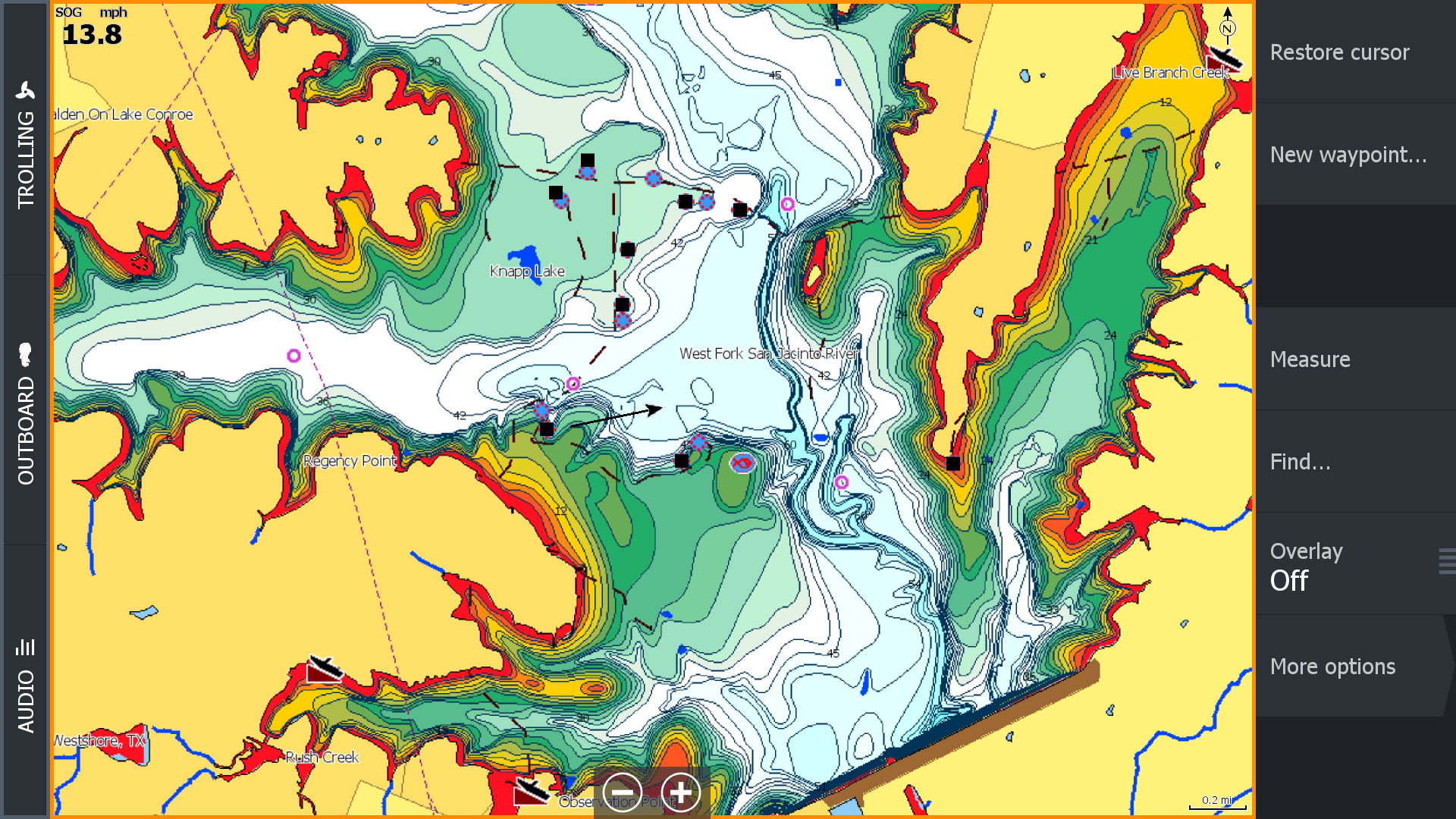Click the trolling motor icon in sidebar
The width and height of the screenshot is (1456, 819).
(x=27, y=90)
